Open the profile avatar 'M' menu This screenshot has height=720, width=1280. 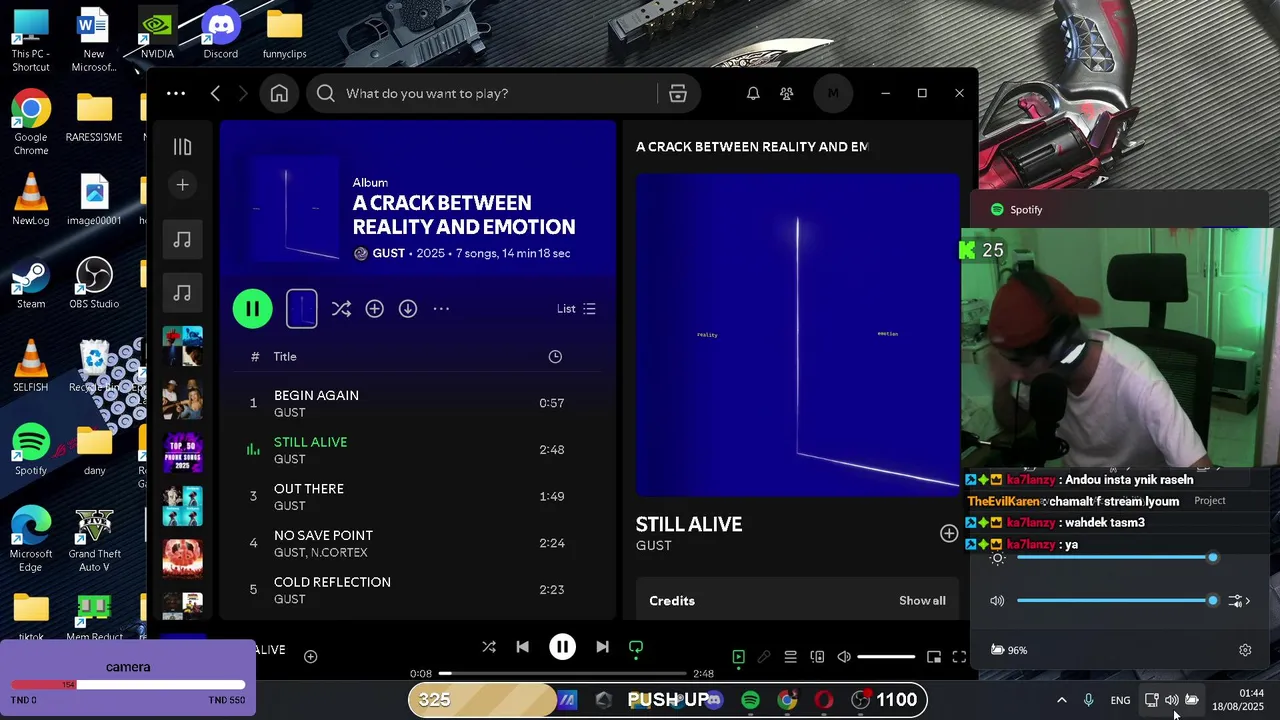tap(833, 93)
